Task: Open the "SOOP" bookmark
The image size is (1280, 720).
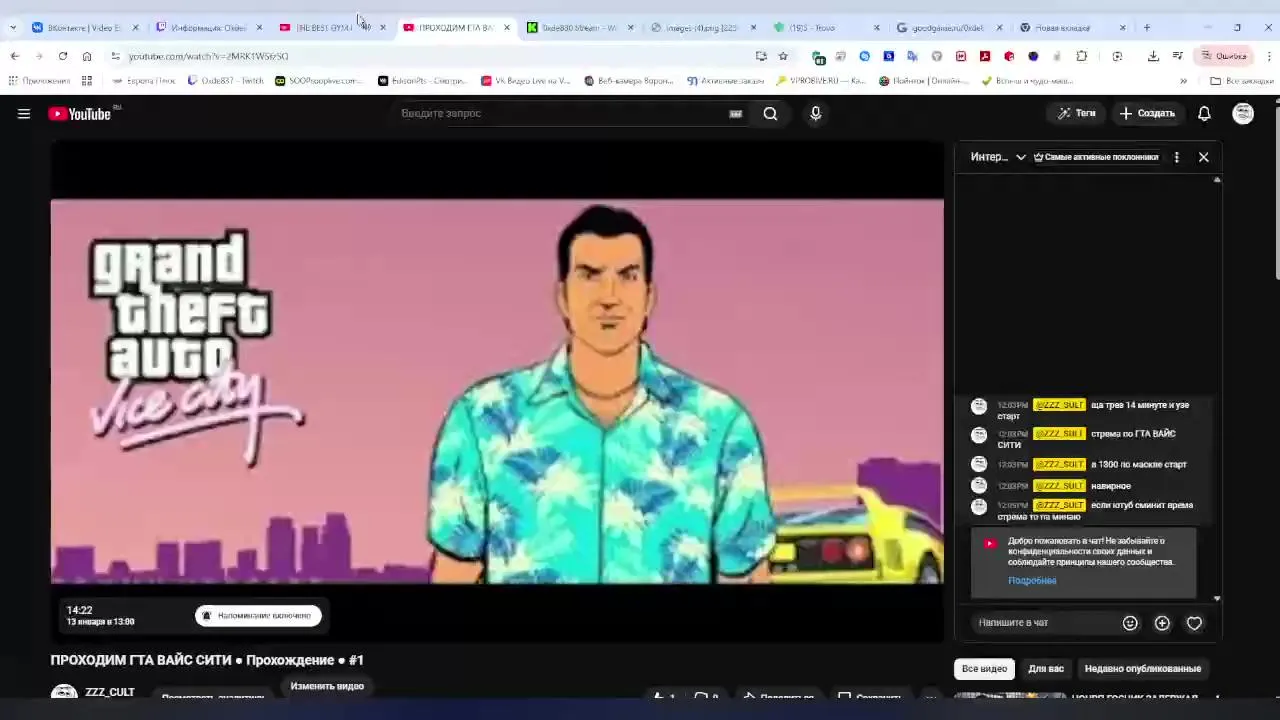Action: [318, 81]
